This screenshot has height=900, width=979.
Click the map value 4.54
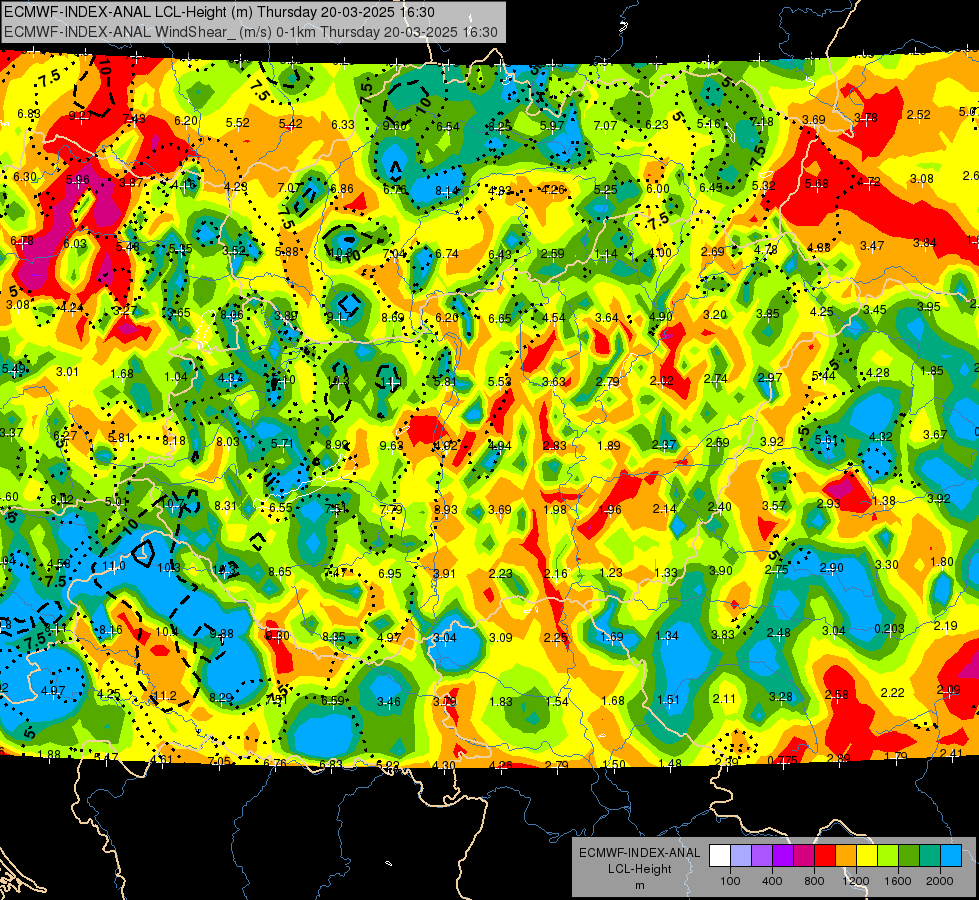(553, 317)
